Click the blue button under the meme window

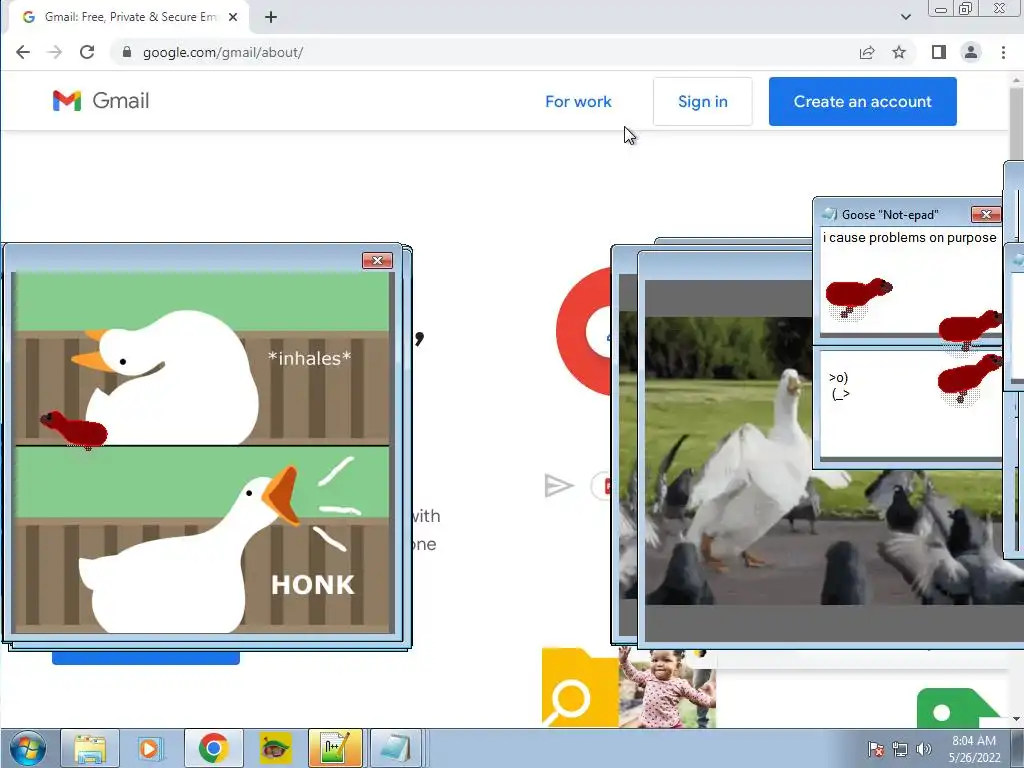[x=146, y=658]
